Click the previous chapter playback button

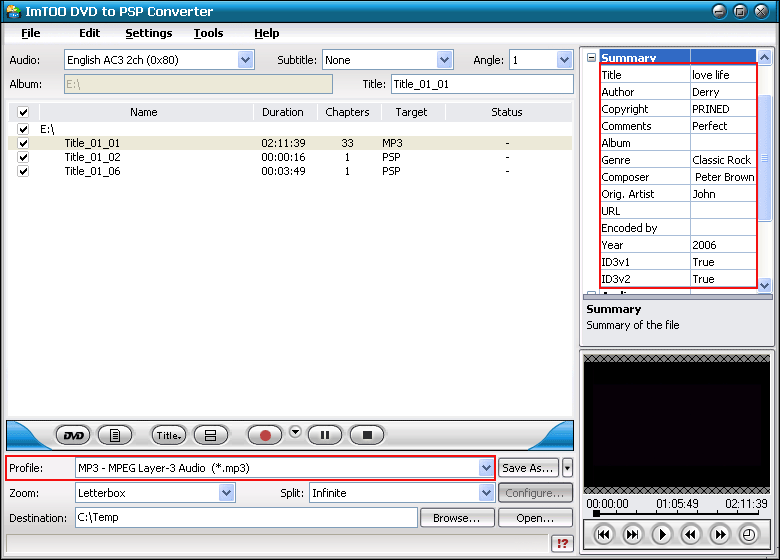(x=603, y=535)
